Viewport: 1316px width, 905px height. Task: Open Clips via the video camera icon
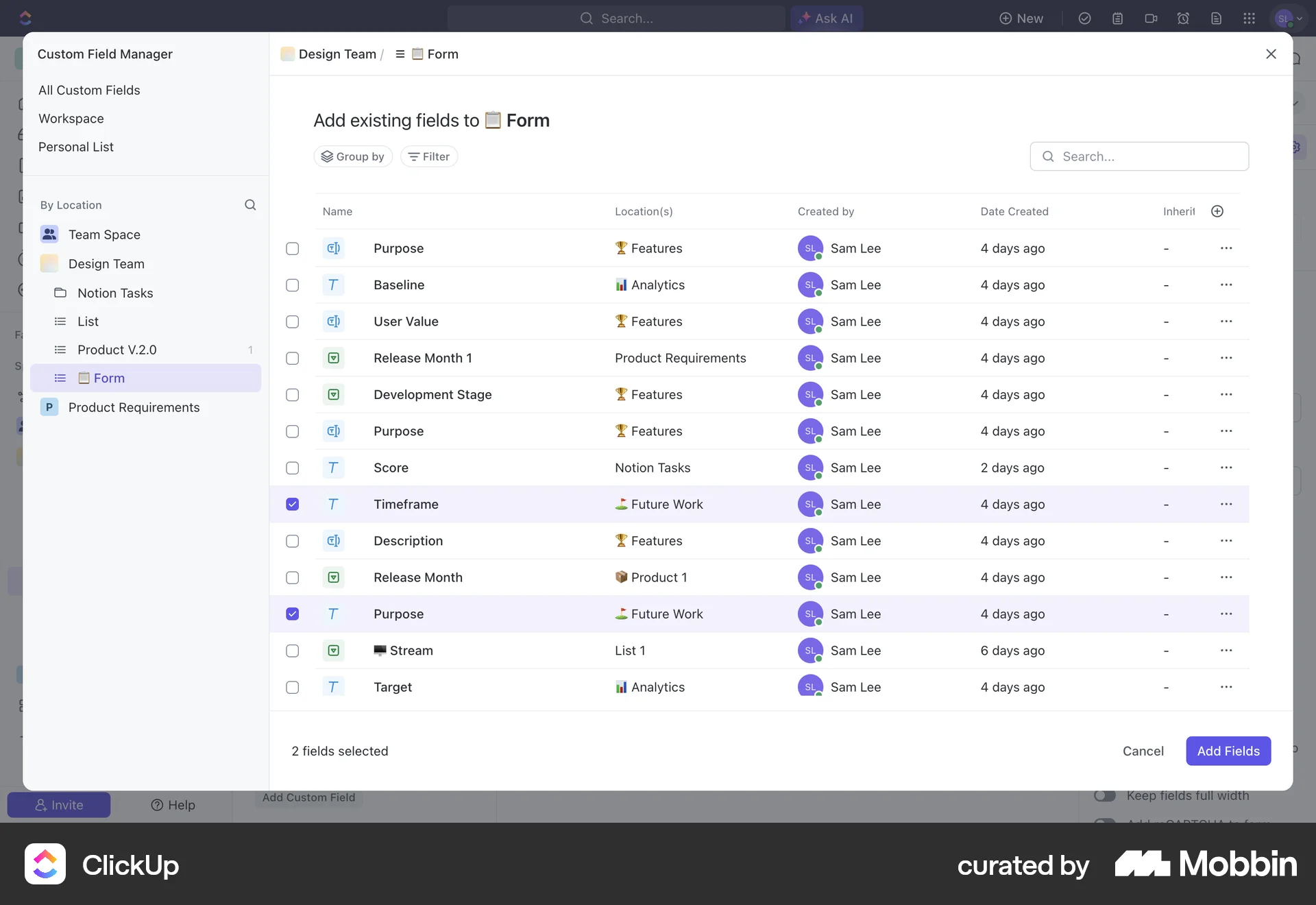[x=1151, y=19]
